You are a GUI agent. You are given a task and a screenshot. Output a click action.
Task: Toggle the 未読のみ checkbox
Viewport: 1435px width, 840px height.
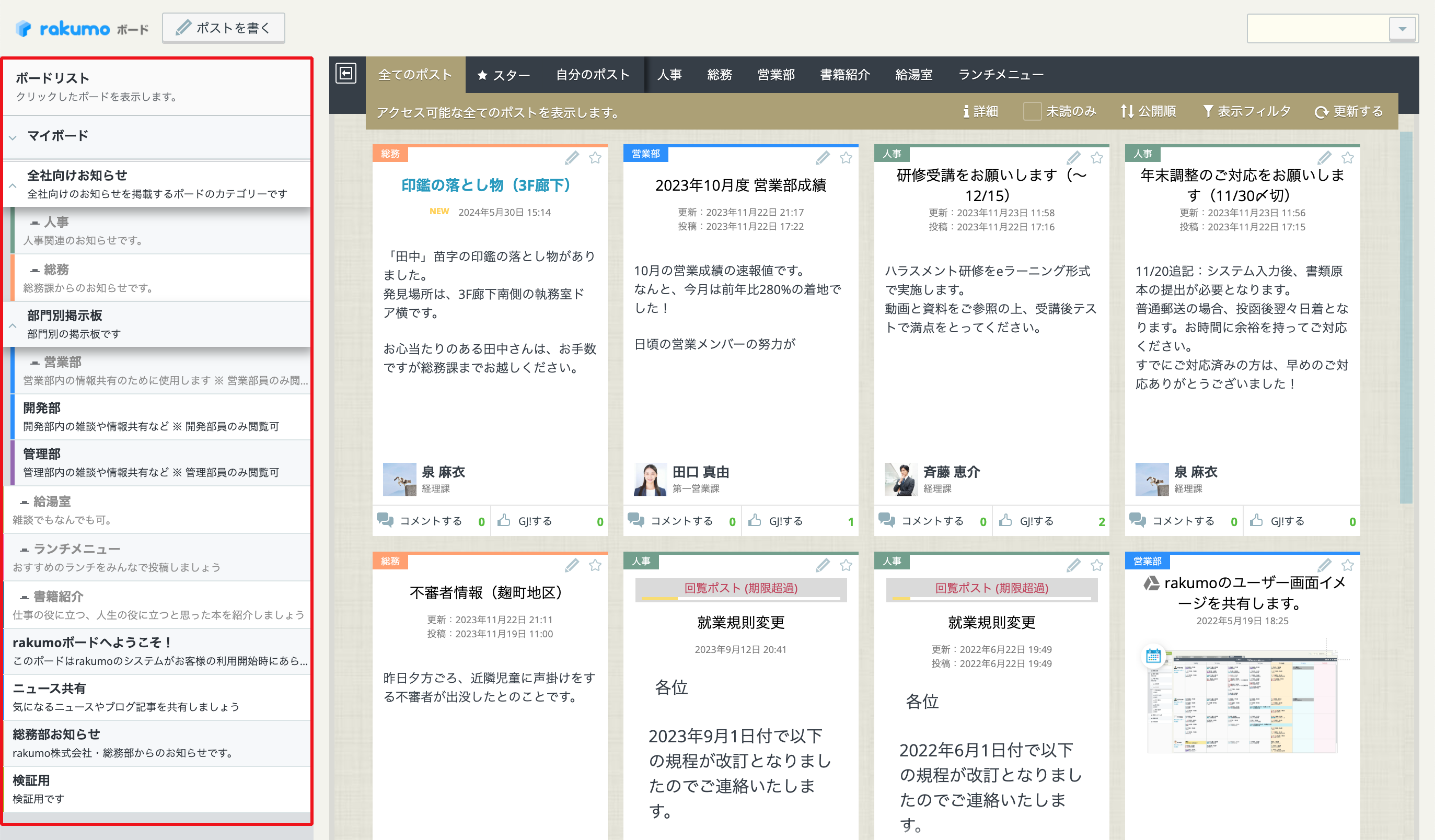tap(1032, 111)
